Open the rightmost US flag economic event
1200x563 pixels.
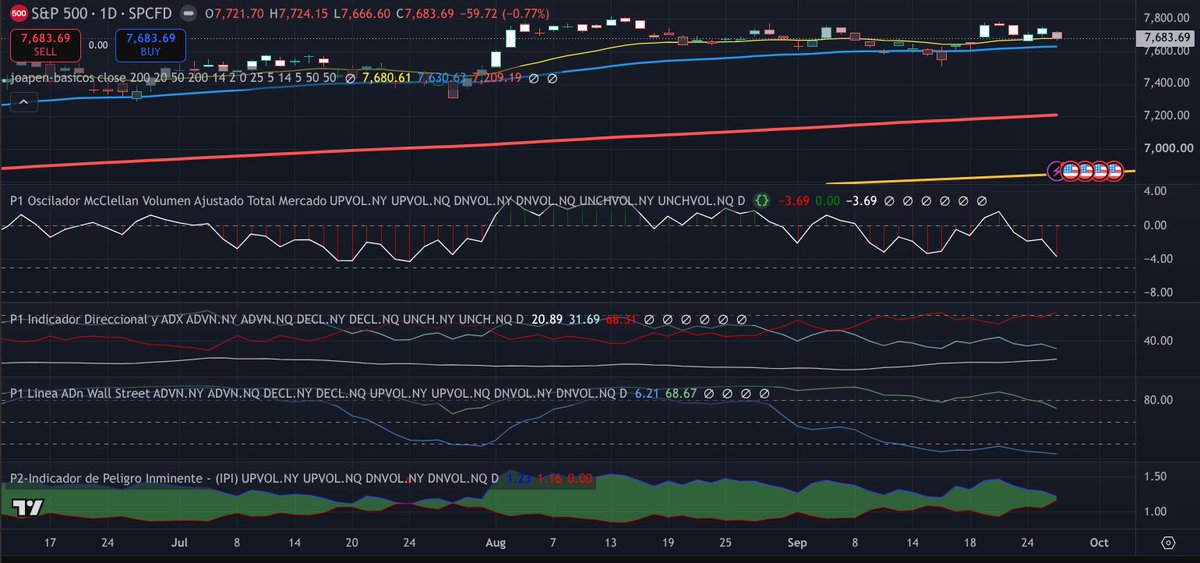[x=1114, y=171]
